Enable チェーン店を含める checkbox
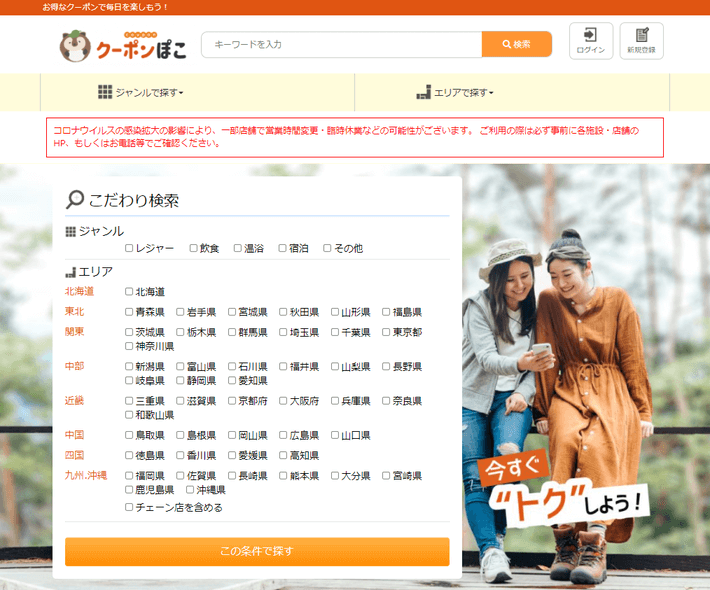710x590 pixels. pyautogui.click(x=129, y=507)
